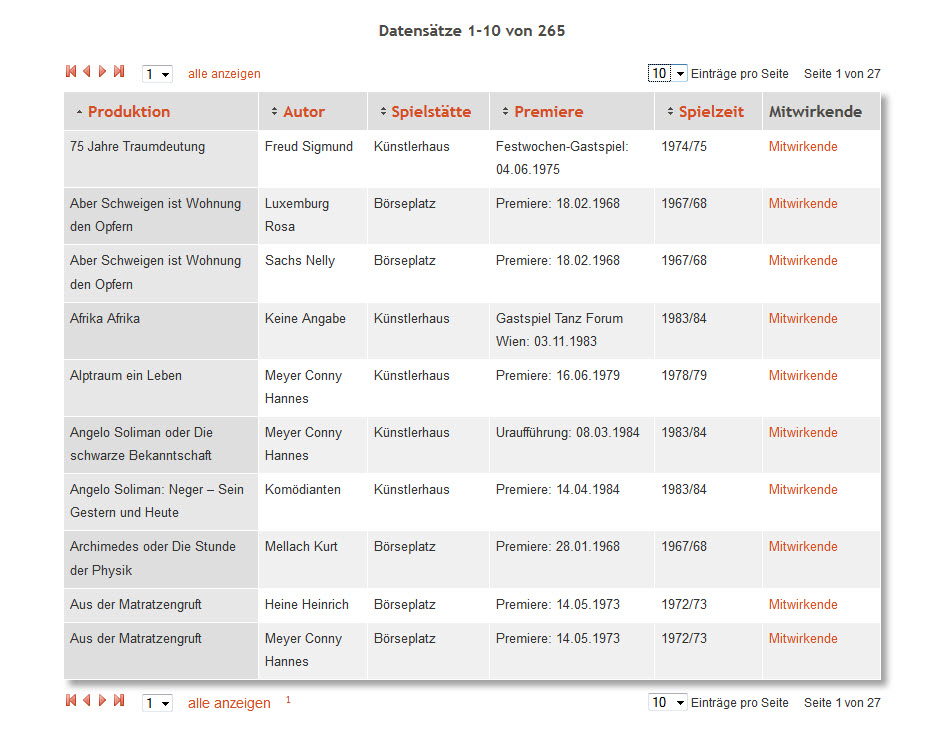Viewport: 948px width, 731px height.
Task: Open Mitwirkende for Luxemburg Rosa row
Action: coord(803,204)
